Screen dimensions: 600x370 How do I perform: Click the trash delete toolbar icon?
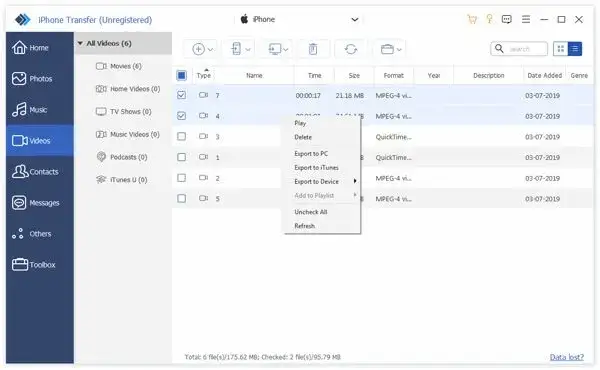(313, 49)
